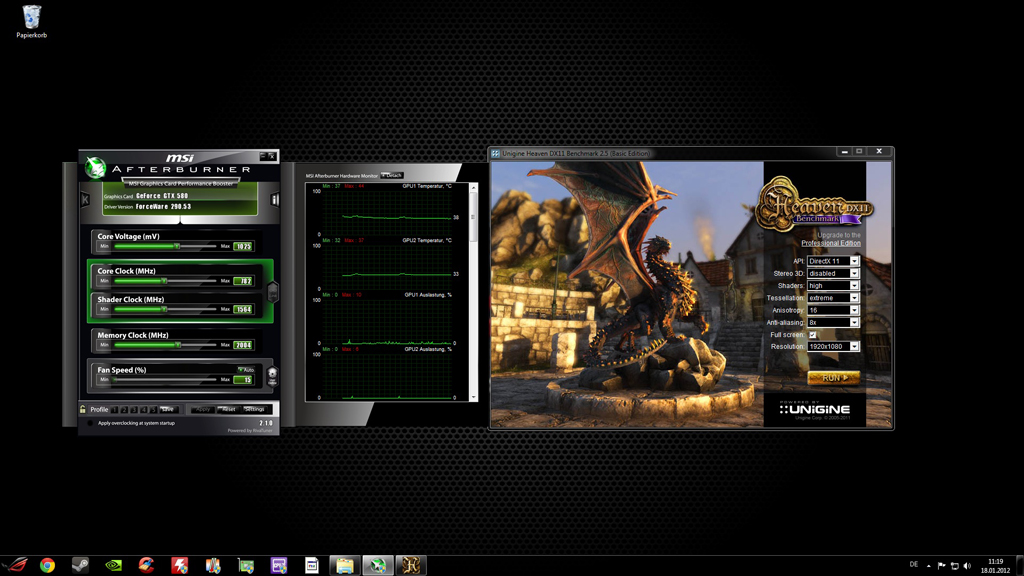Toggle the fan speed Auto button
The width and height of the screenshot is (1024, 576).
247,370
